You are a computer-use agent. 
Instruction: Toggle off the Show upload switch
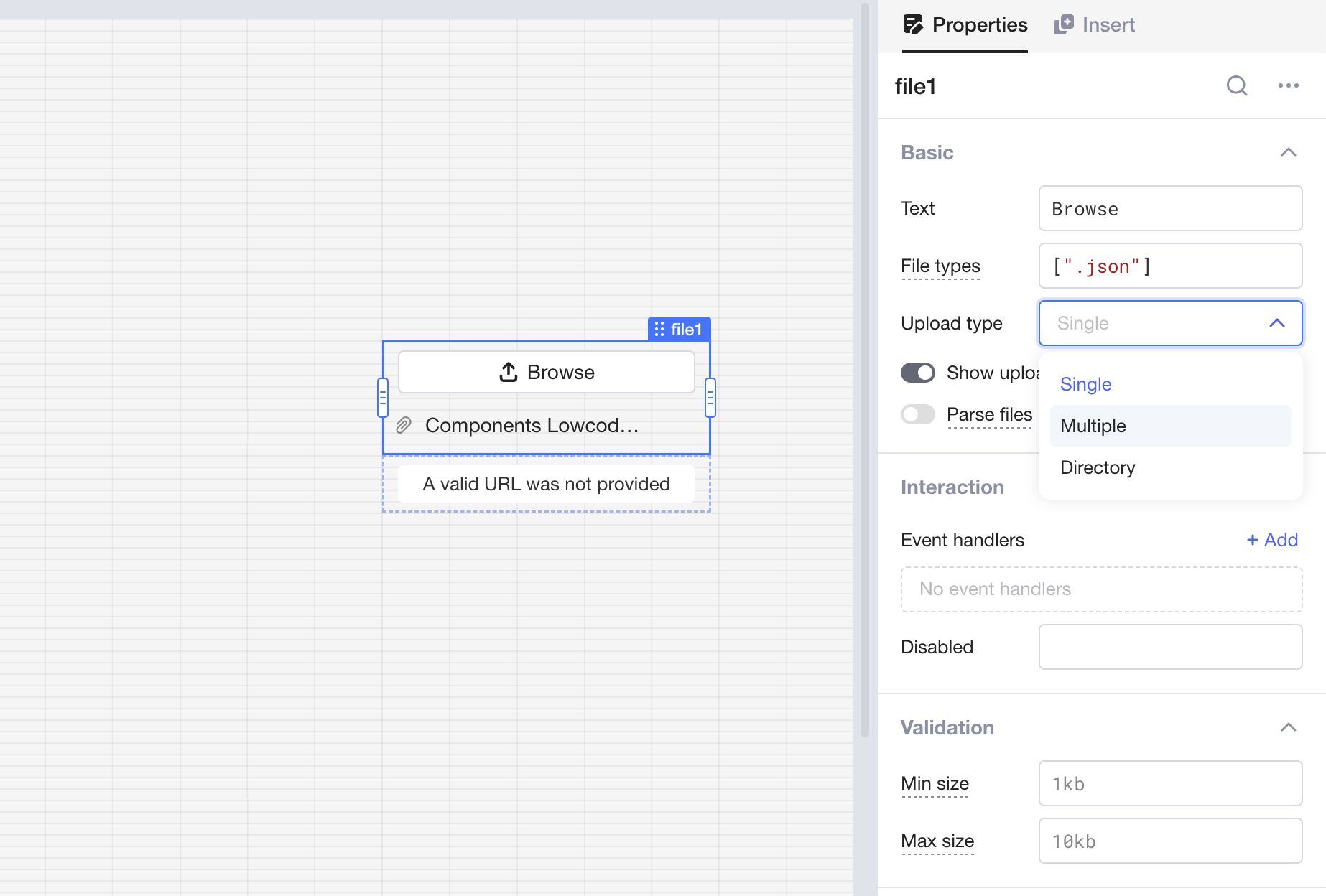click(x=918, y=373)
